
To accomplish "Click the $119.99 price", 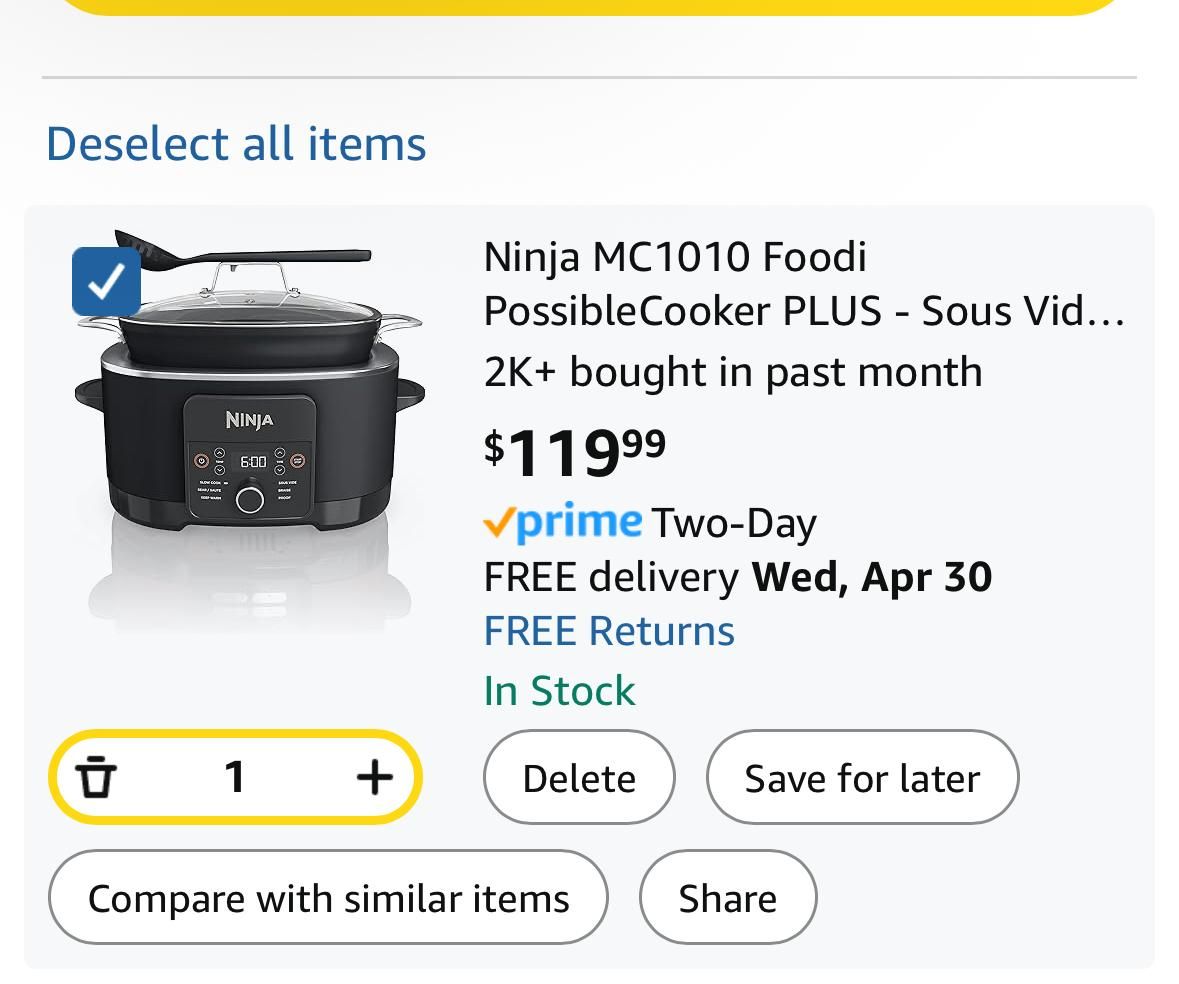I will (575, 451).
